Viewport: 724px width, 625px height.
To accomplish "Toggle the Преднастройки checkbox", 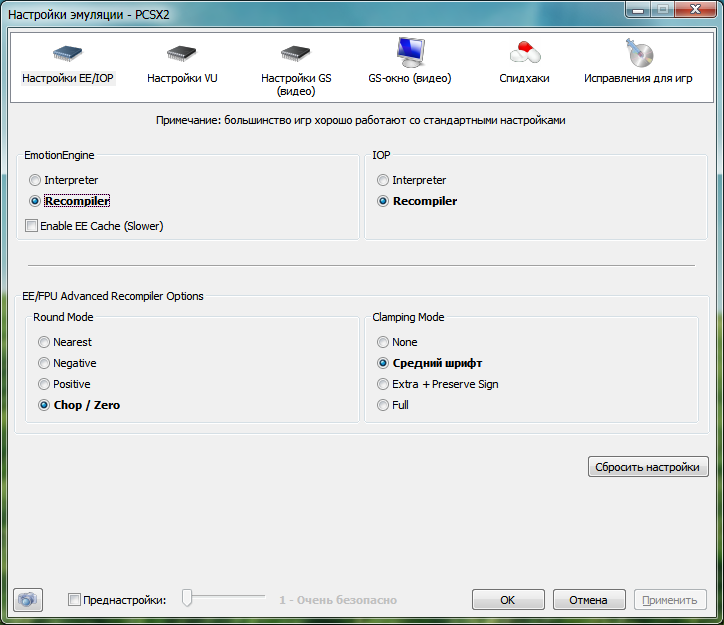I will pos(74,600).
